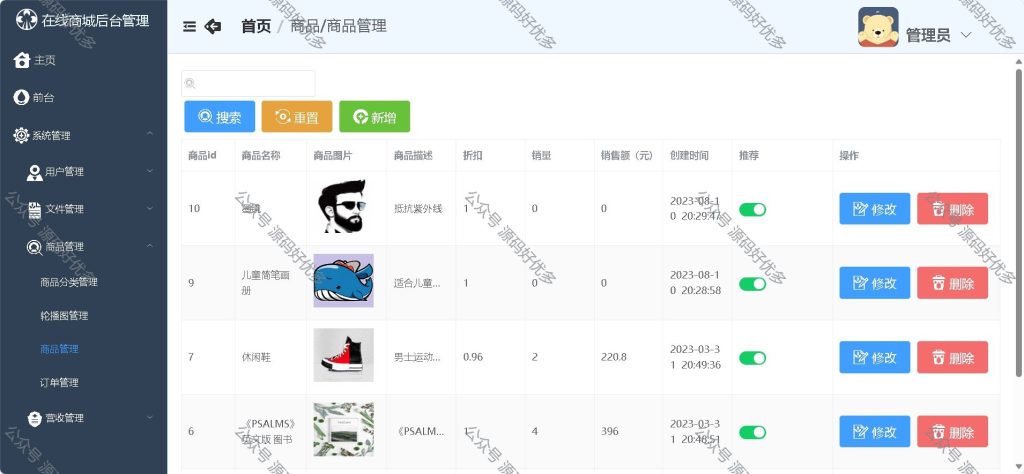The image size is (1024, 474).
Task: Click 销售额（元） column header
Action: pyautogui.click(x=627, y=155)
